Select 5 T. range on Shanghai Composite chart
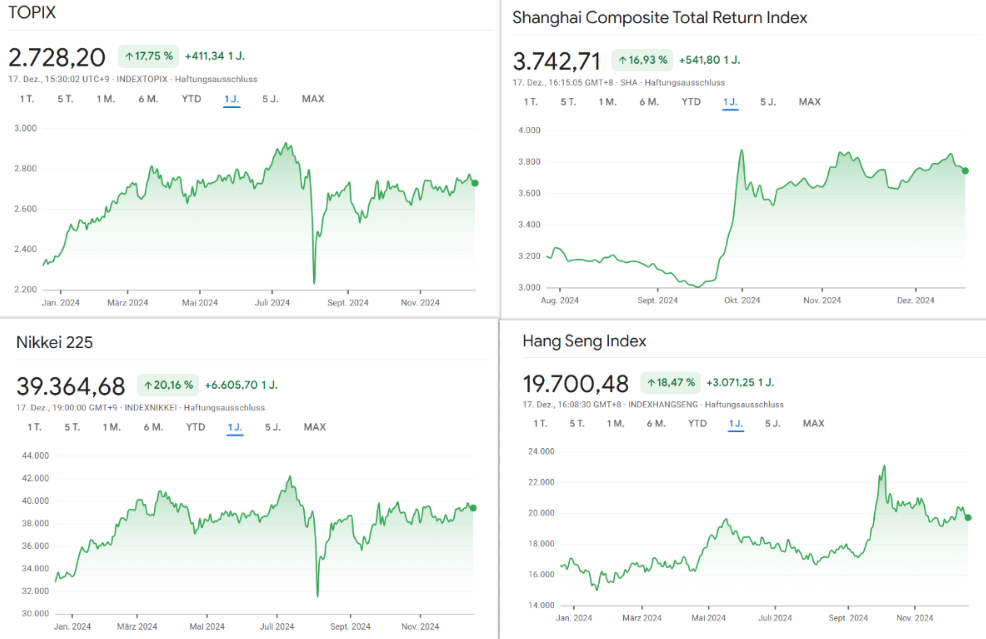Screen dimensions: 986x639 tap(568, 102)
